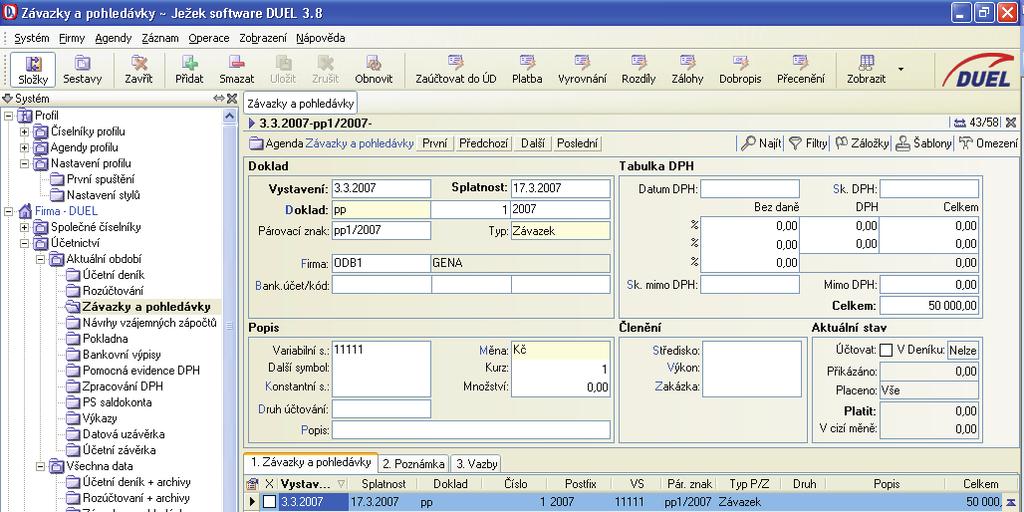Viewport: 1024px width, 512px height.
Task: Click the Splatnost date field
Action: point(560,188)
